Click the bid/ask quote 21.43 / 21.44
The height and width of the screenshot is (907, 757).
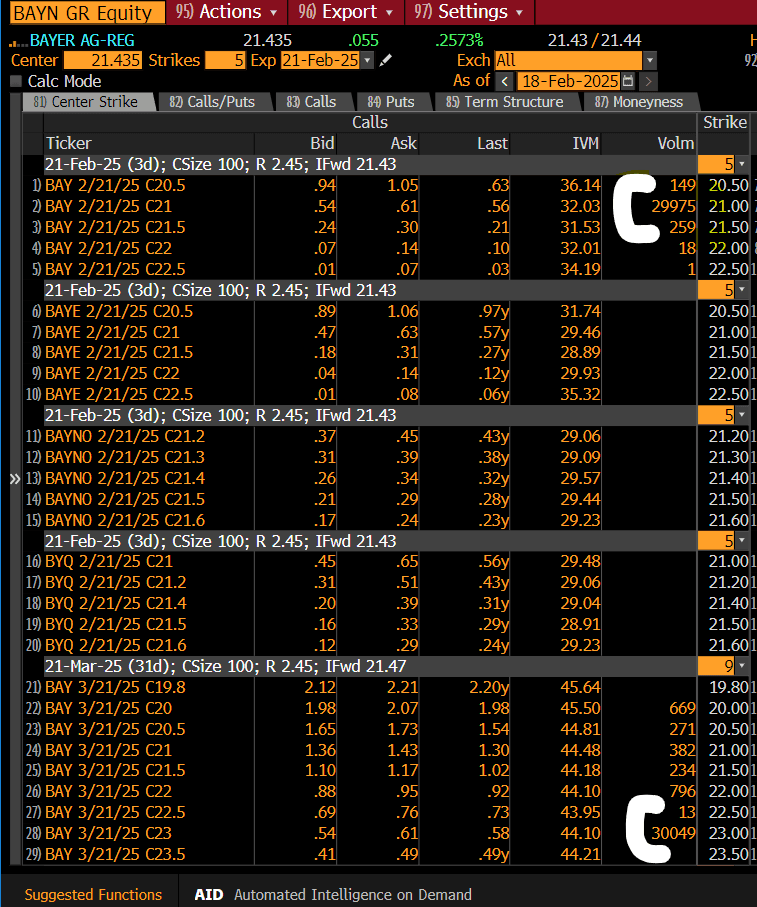[594, 40]
